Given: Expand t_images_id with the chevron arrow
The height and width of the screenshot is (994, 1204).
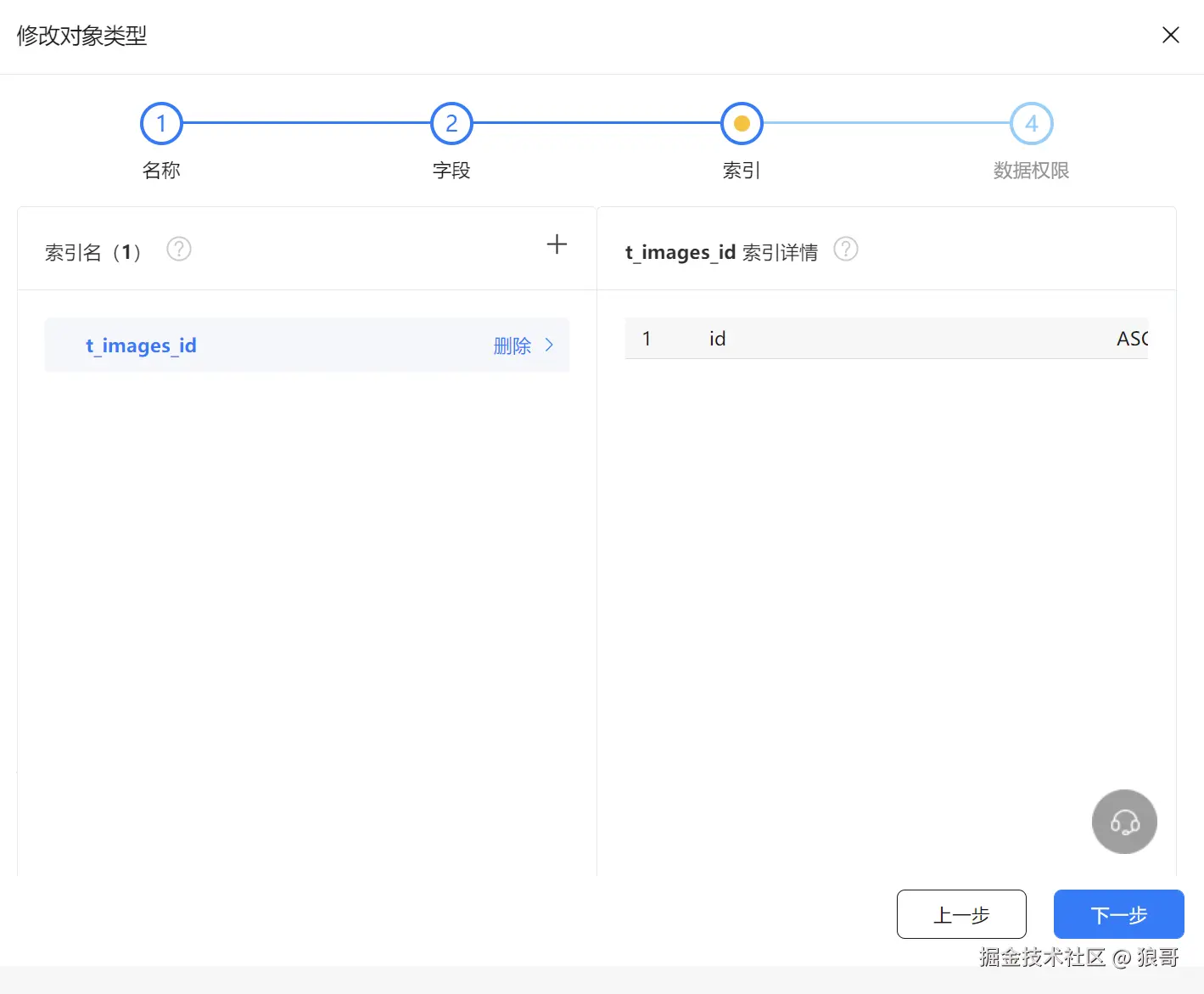Looking at the screenshot, I should tap(549, 345).
